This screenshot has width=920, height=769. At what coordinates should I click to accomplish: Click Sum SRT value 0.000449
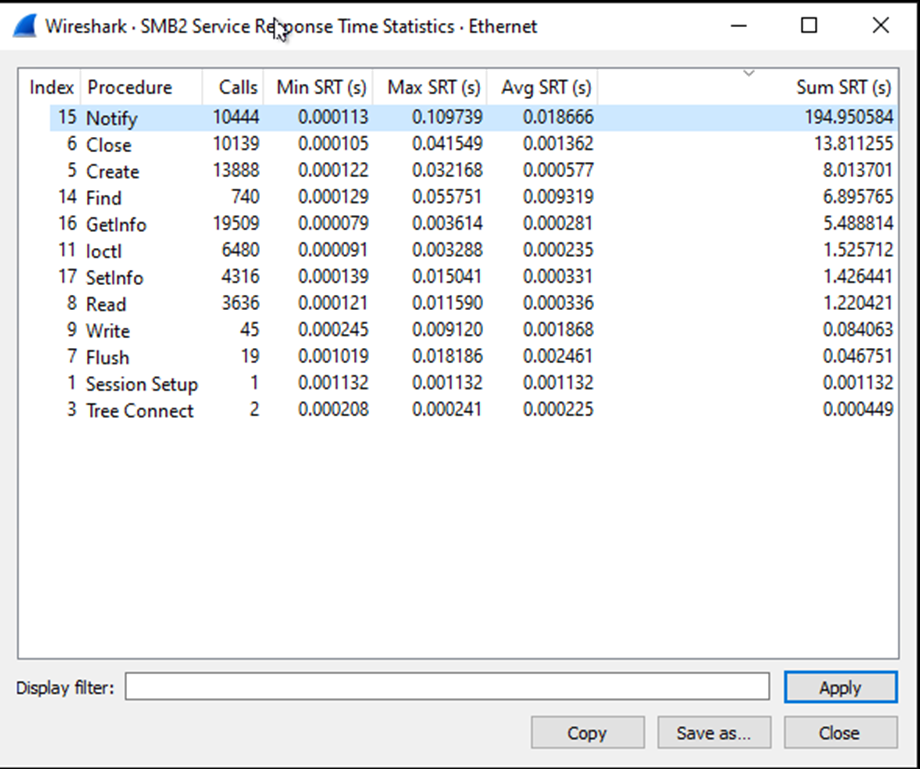click(x=858, y=409)
